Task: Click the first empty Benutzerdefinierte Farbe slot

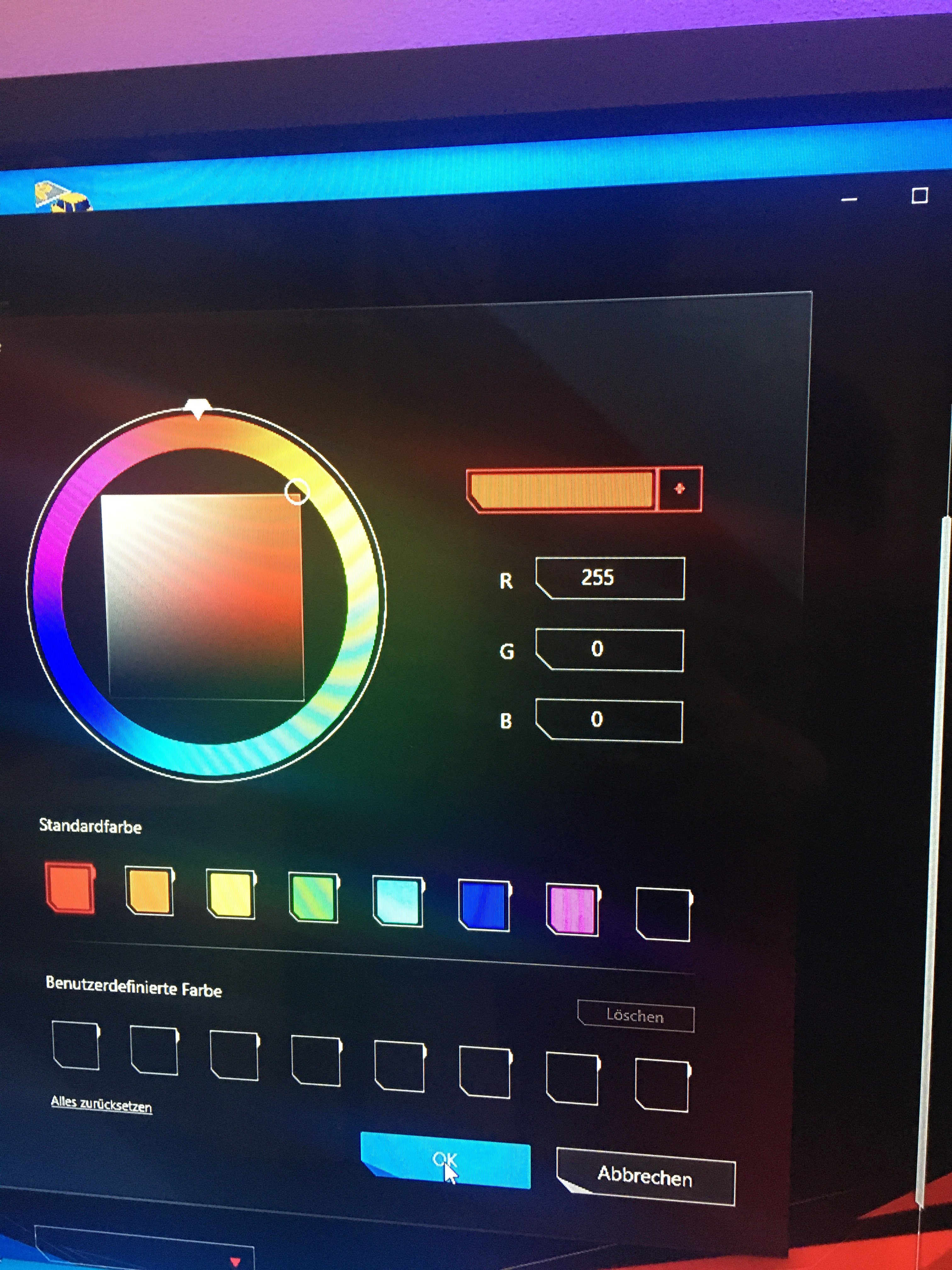Action: 76,1045
